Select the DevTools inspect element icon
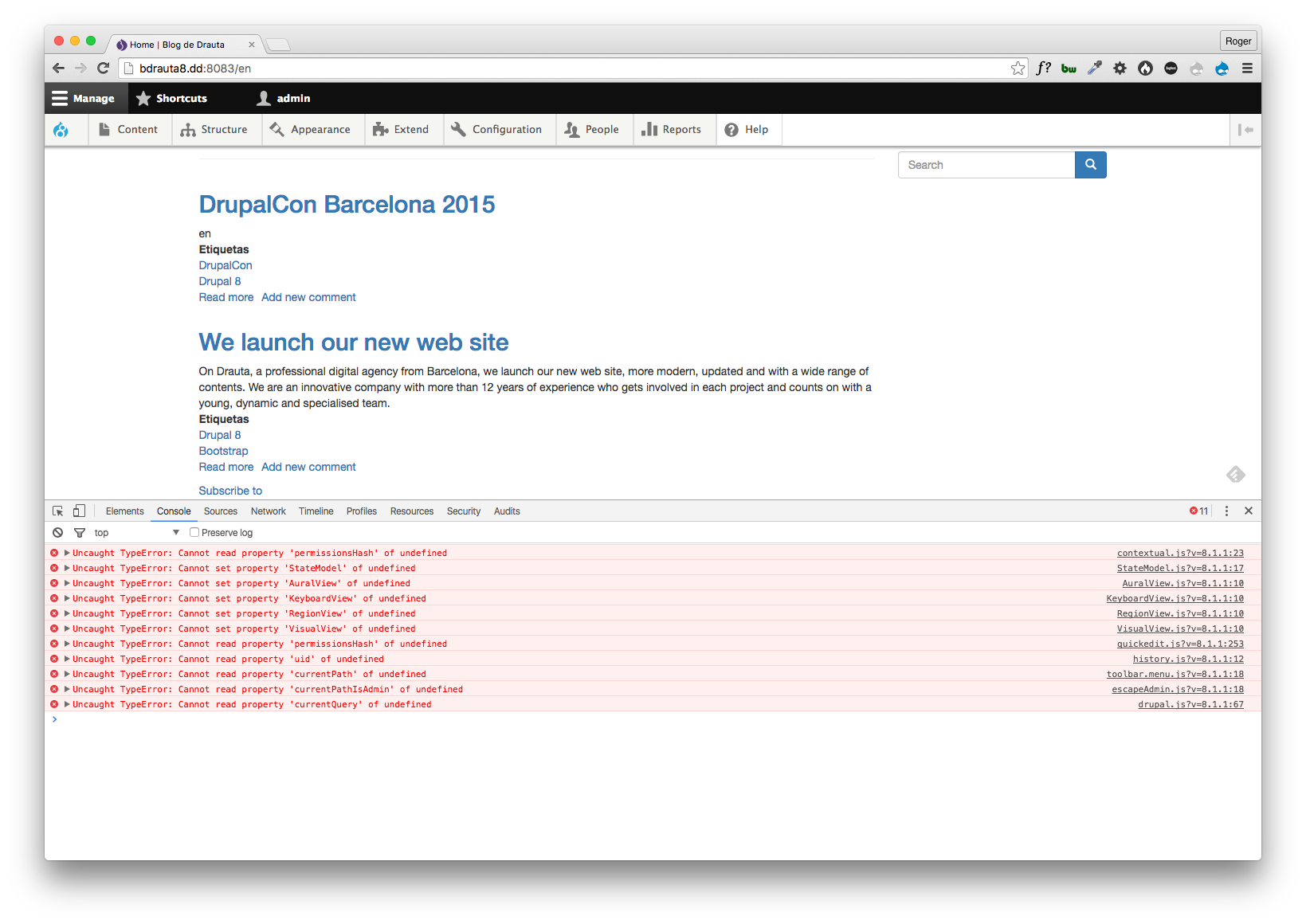This screenshot has width=1306, height=924. coord(58,511)
